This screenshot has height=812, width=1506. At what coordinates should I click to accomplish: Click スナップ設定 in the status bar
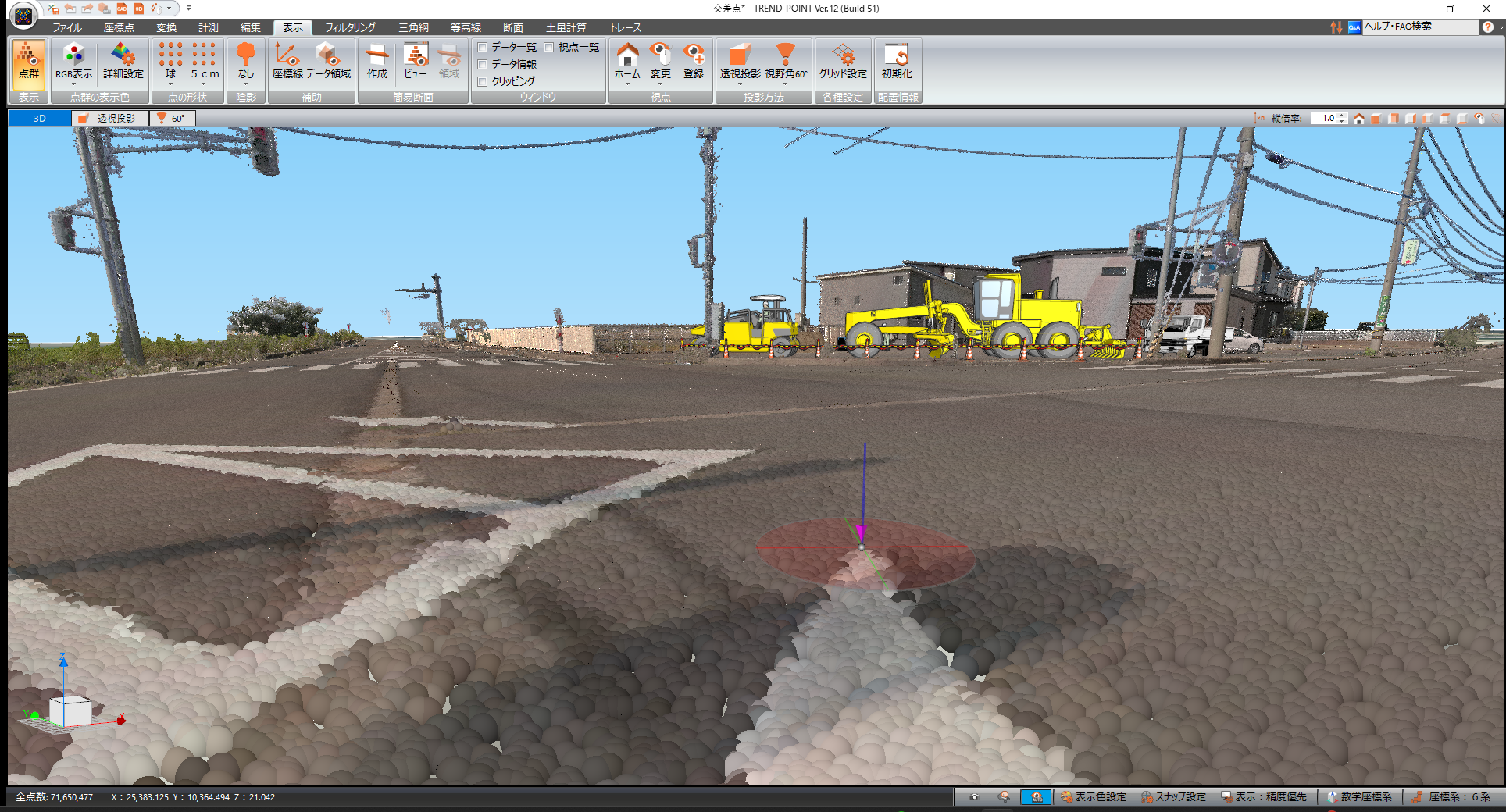point(1173,797)
